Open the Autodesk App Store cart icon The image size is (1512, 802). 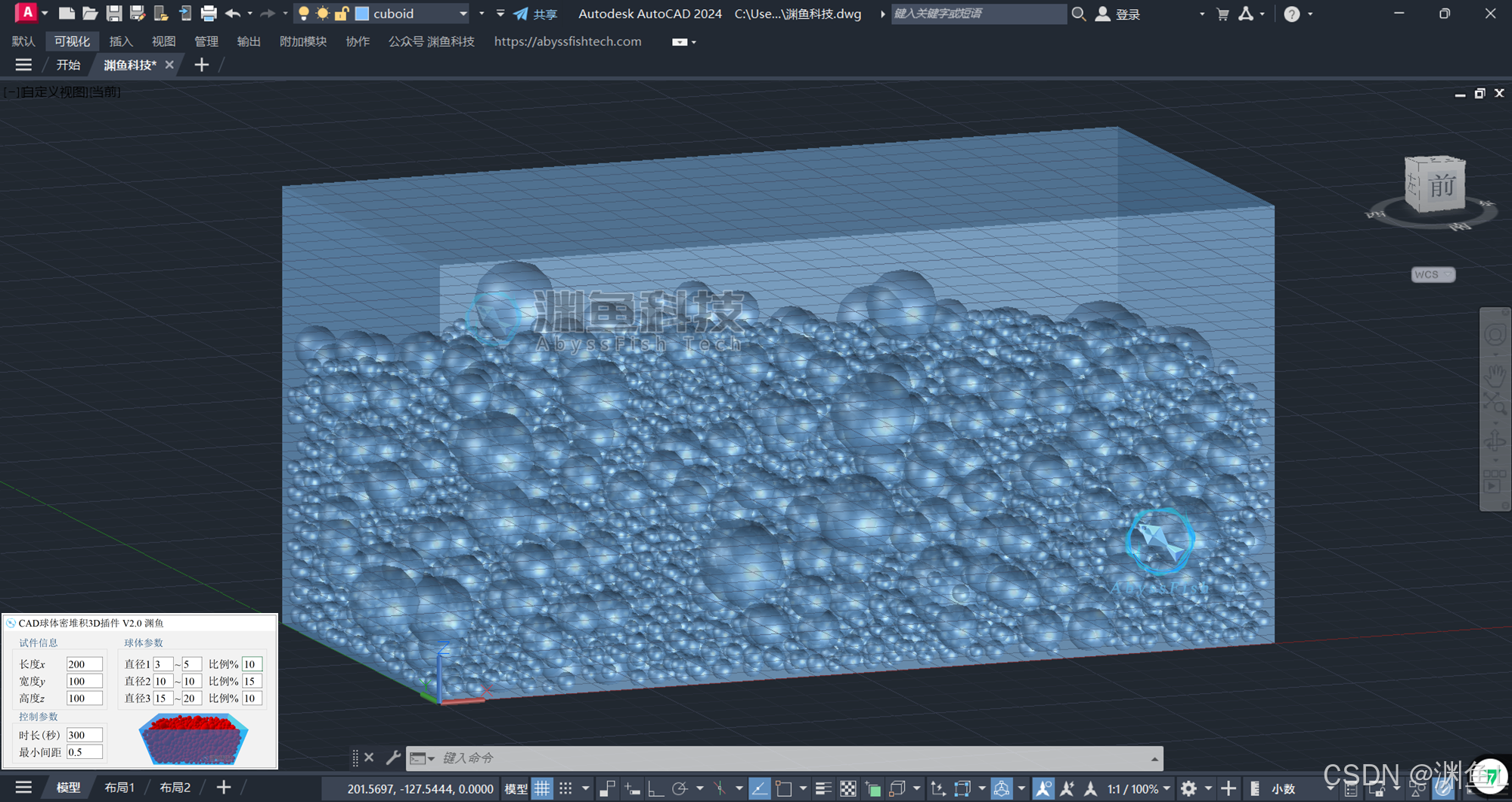click(1222, 14)
